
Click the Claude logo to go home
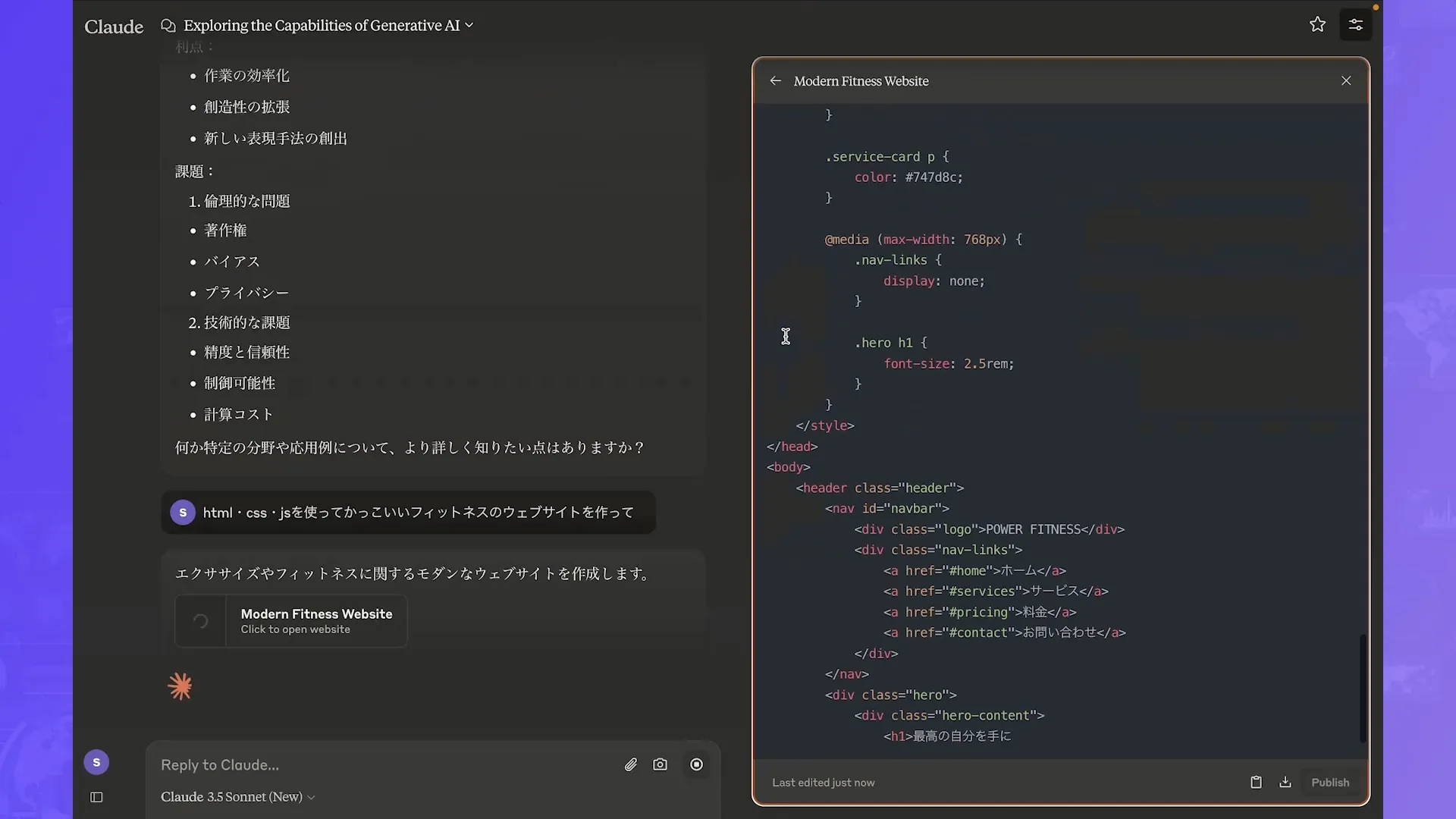[114, 26]
